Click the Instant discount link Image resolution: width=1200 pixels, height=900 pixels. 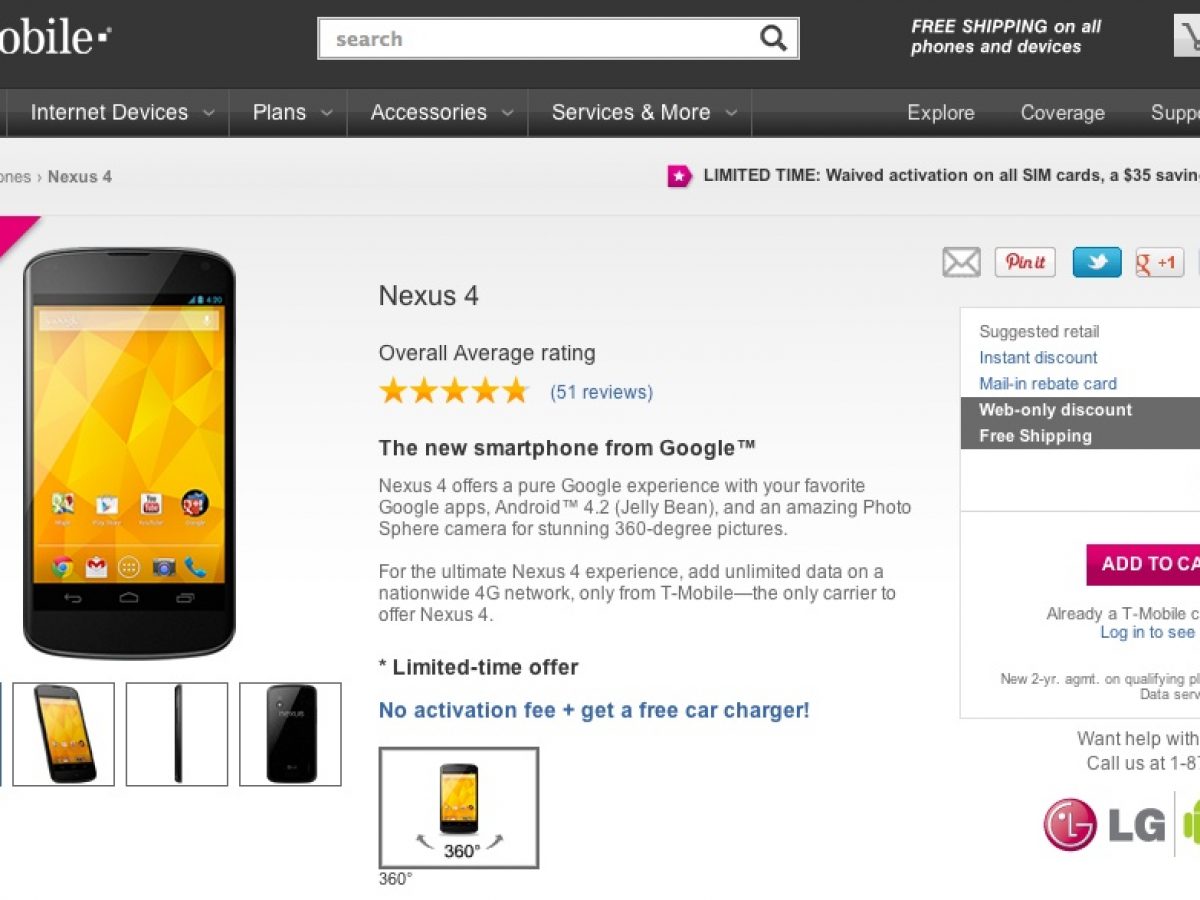click(x=1038, y=358)
